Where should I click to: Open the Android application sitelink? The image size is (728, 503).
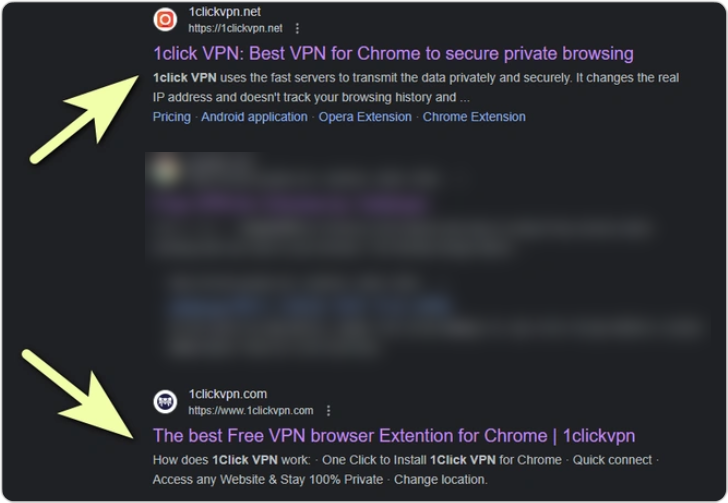[254, 117]
